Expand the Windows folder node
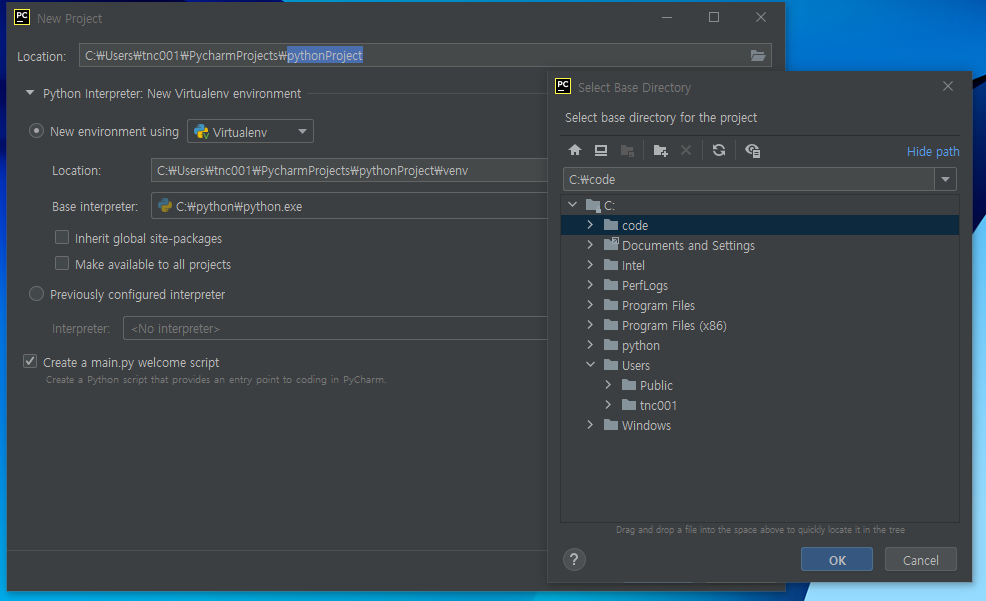986x601 pixels. click(590, 425)
